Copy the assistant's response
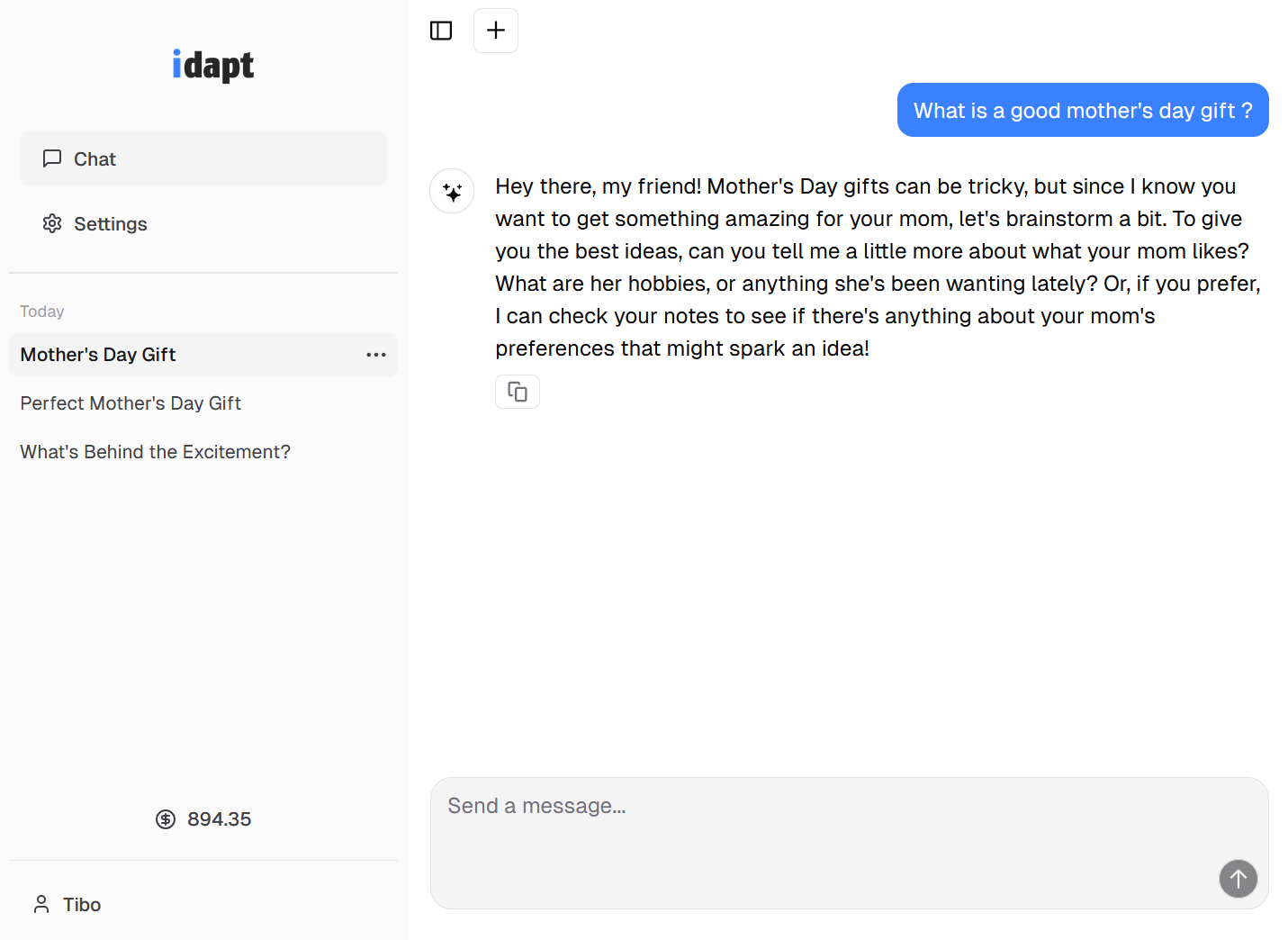This screenshot has height=940, width=1288. [x=518, y=392]
